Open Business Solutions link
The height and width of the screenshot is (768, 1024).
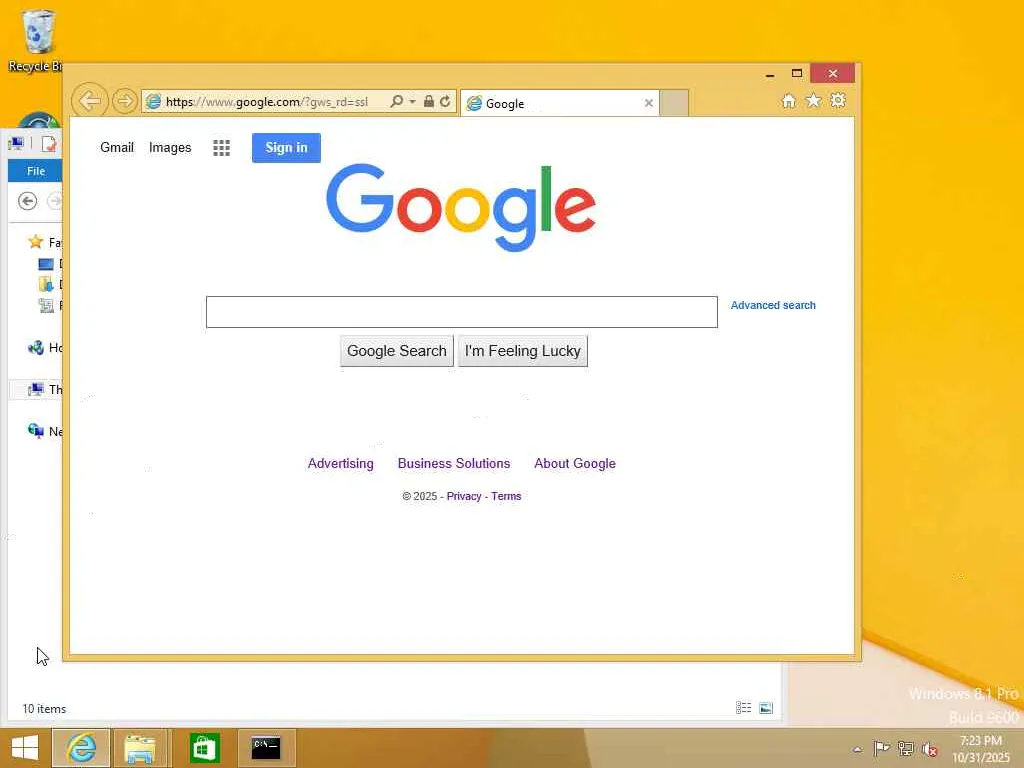454,463
